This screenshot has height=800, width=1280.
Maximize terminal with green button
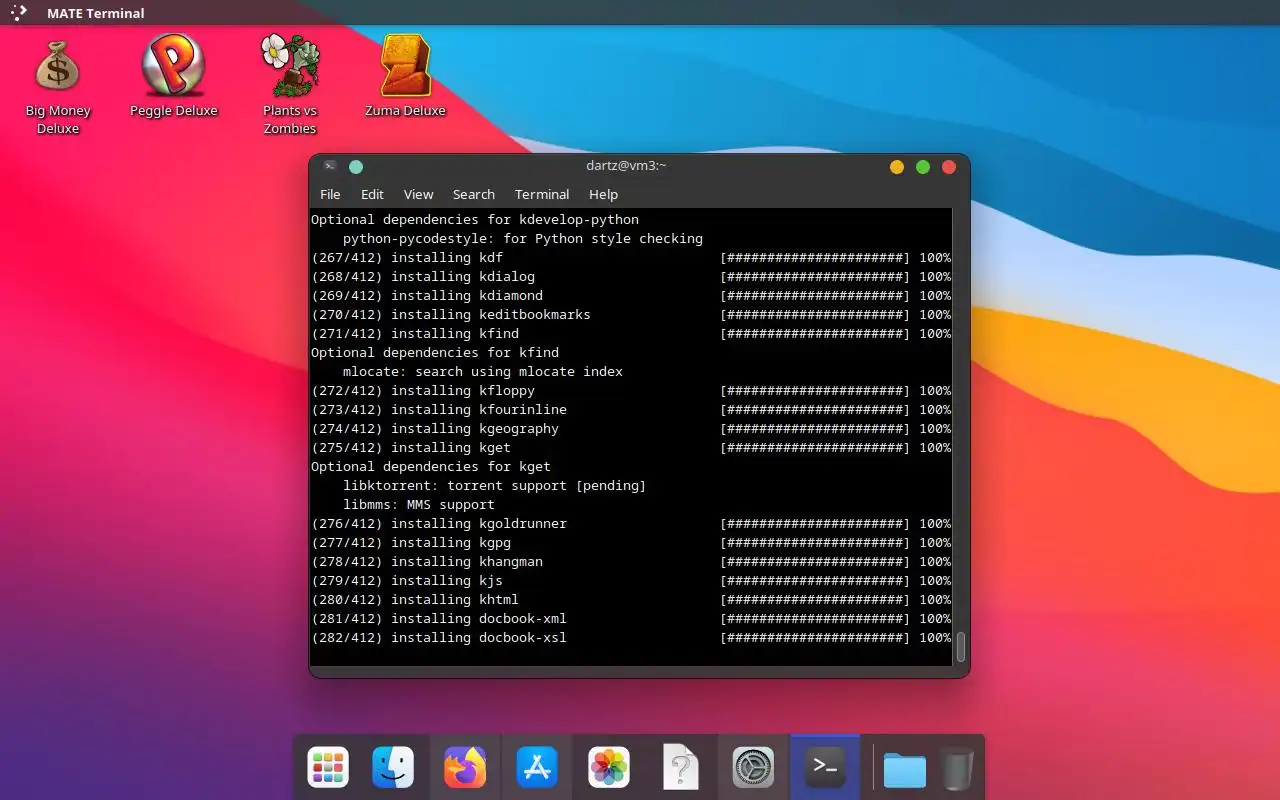(x=923, y=167)
